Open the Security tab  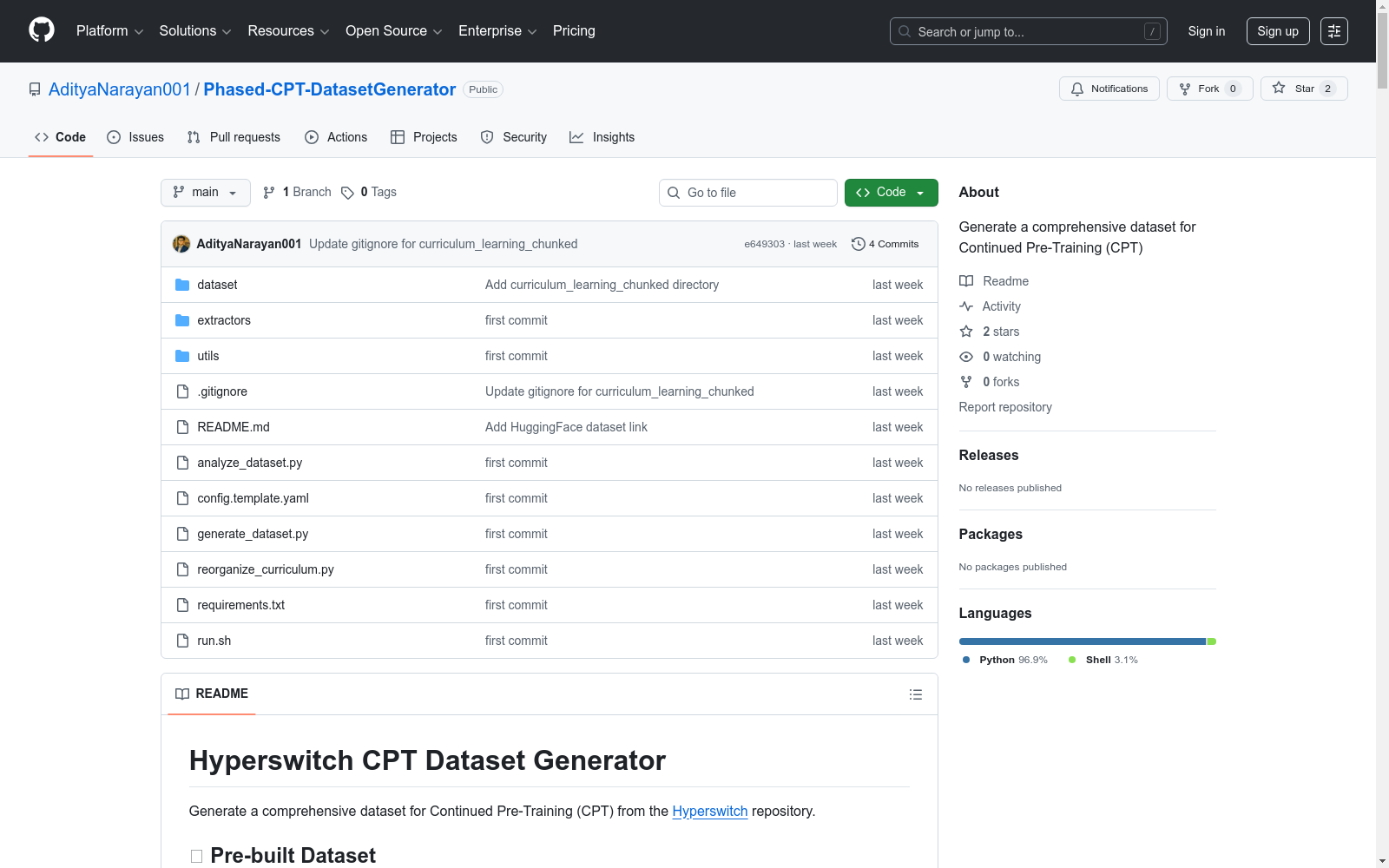coord(514,137)
